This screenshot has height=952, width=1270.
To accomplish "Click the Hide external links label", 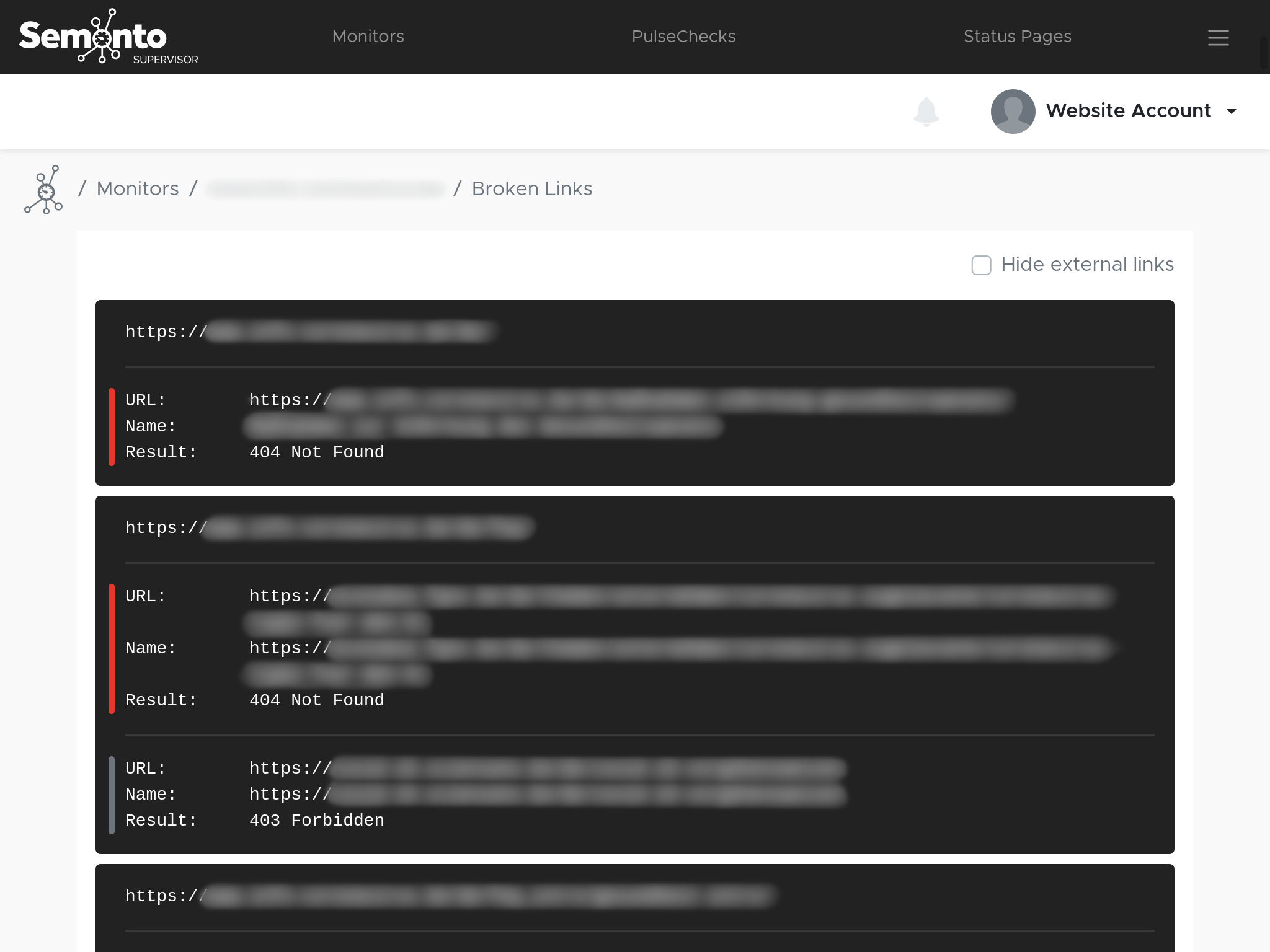I will 1087,265.
